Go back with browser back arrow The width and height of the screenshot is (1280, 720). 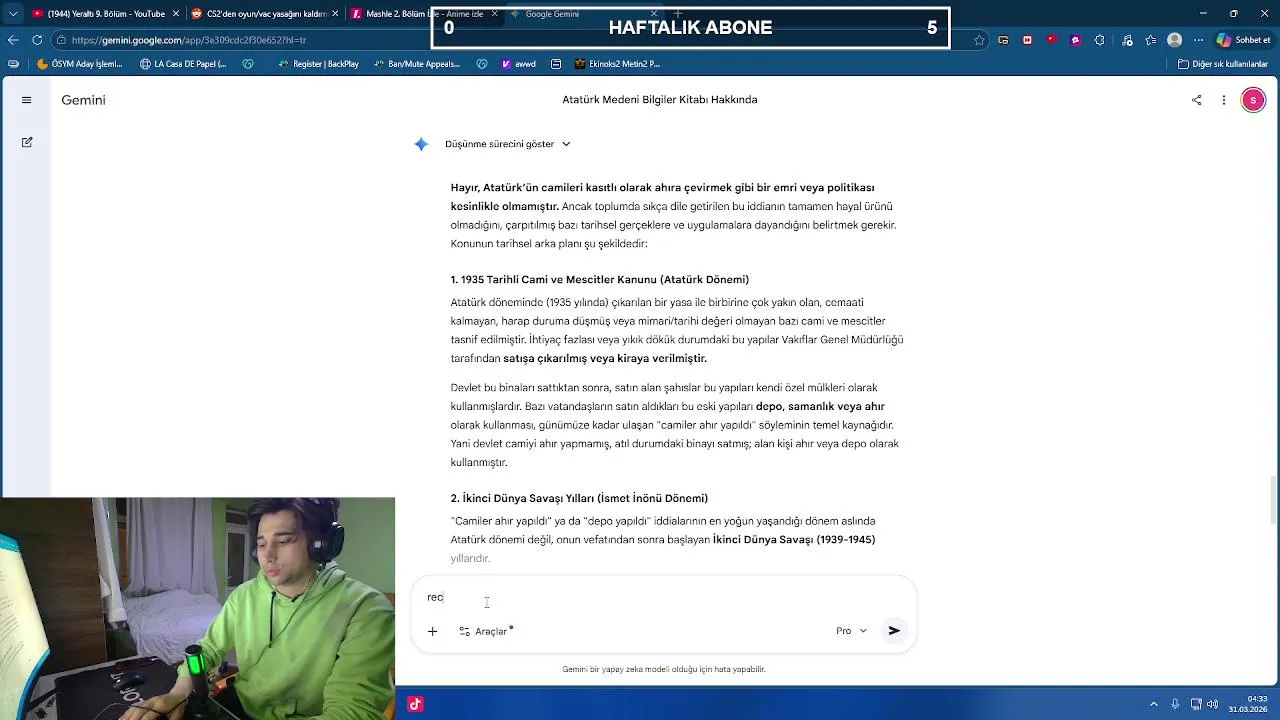(13, 40)
